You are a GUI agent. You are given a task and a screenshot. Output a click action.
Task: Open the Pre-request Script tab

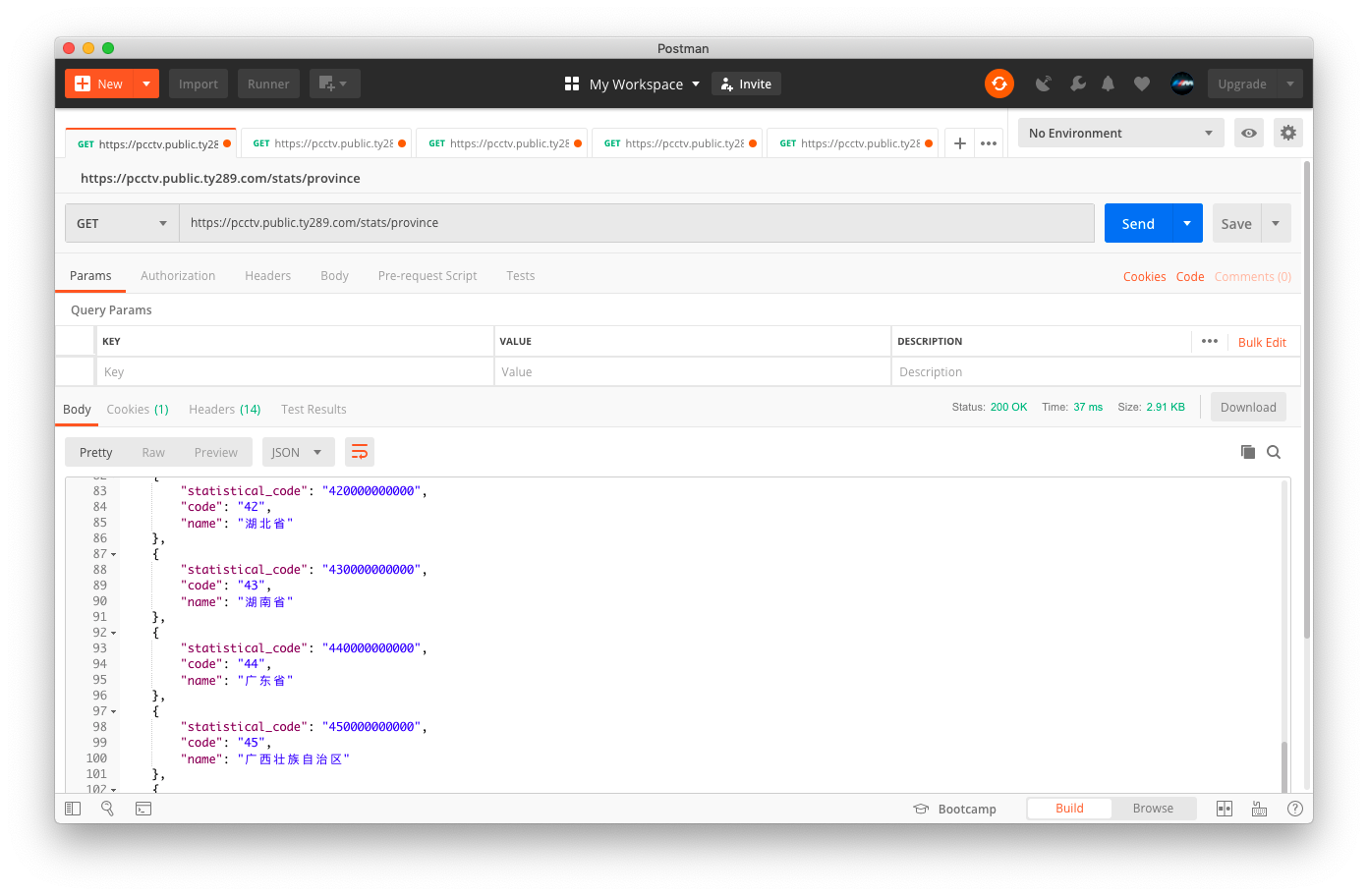pos(427,276)
